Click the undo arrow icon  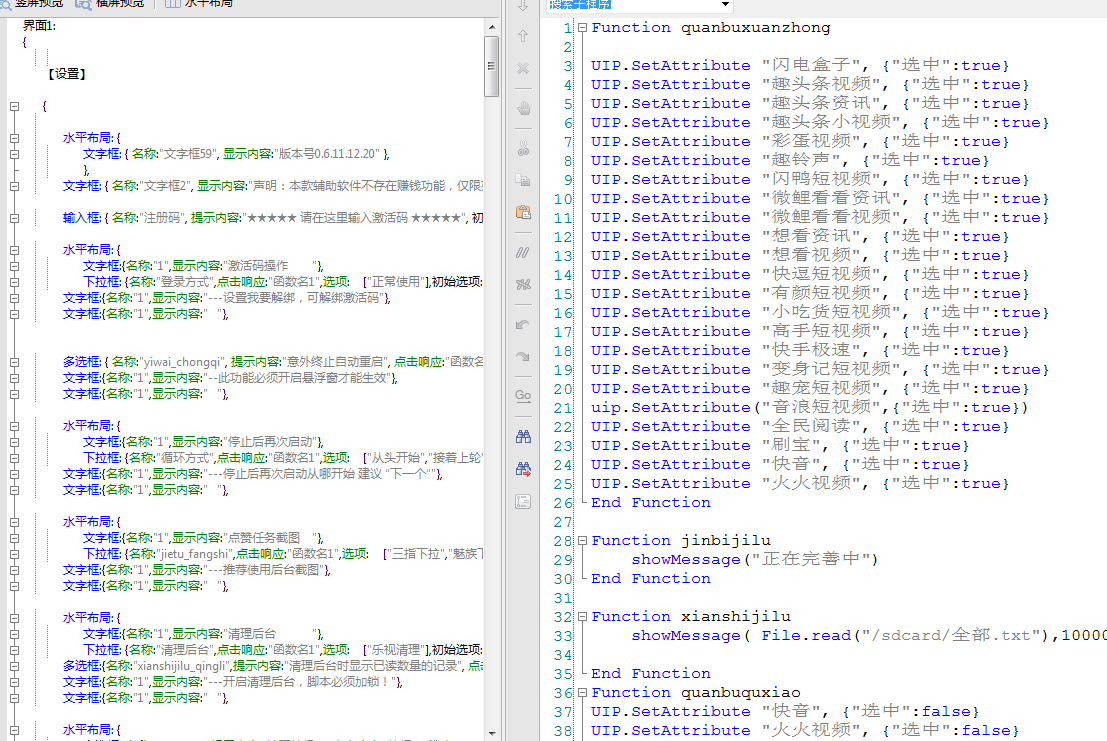coord(523,325)
